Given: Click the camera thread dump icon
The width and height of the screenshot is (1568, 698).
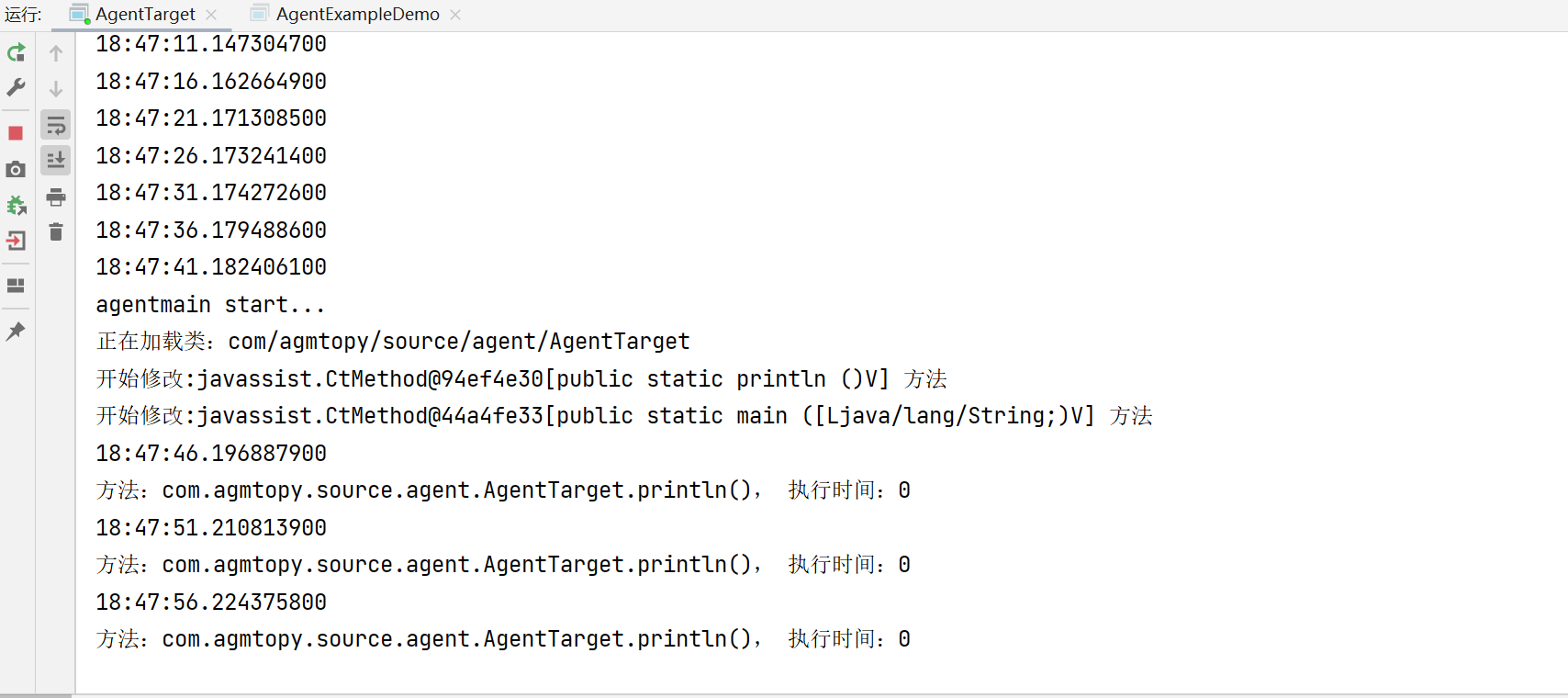Looking at the screenshot, I should pyautogui.click(x=16, y=169).
